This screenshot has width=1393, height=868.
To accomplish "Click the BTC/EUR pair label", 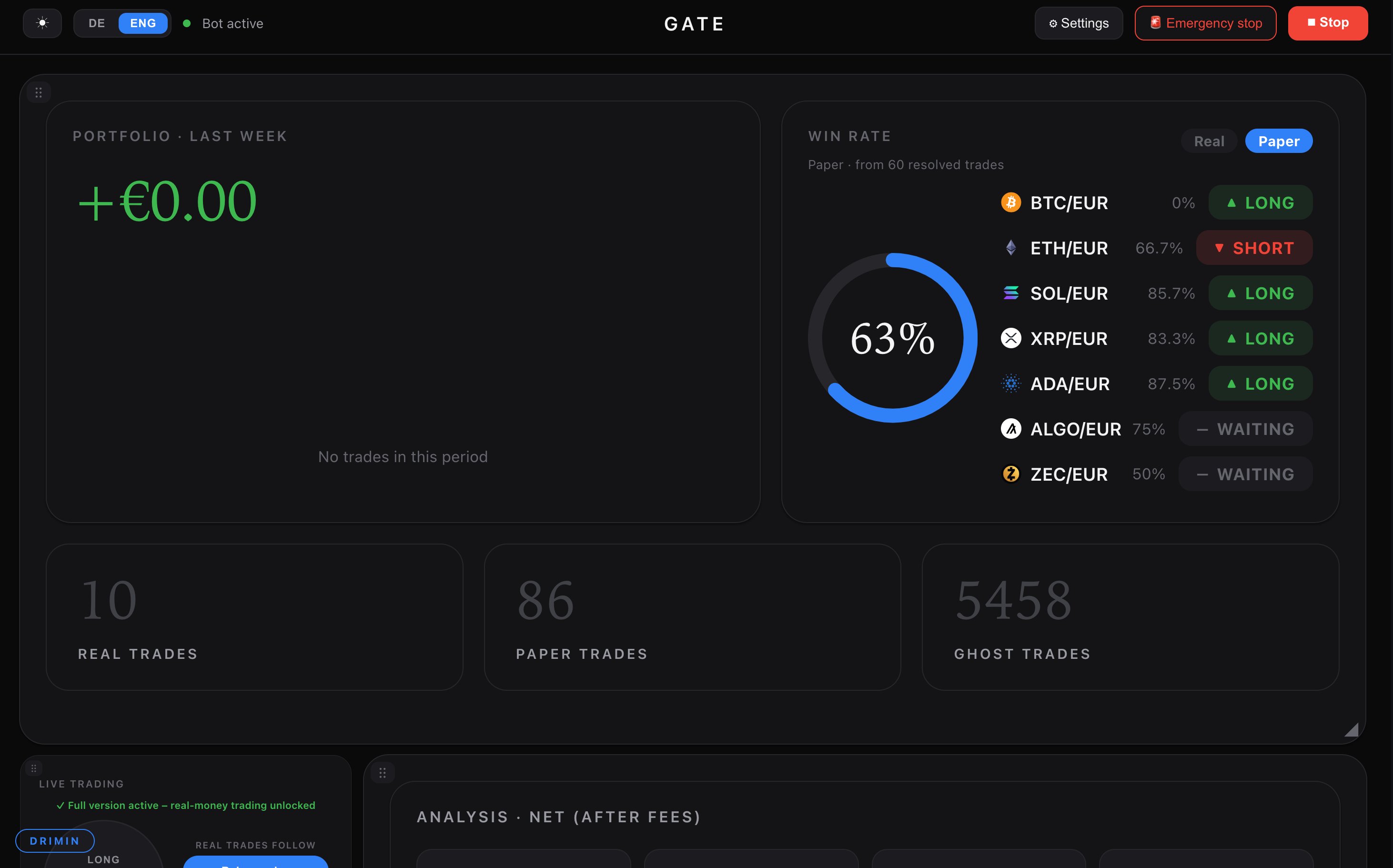I will pyautogui.click(x=1069, y=202).
